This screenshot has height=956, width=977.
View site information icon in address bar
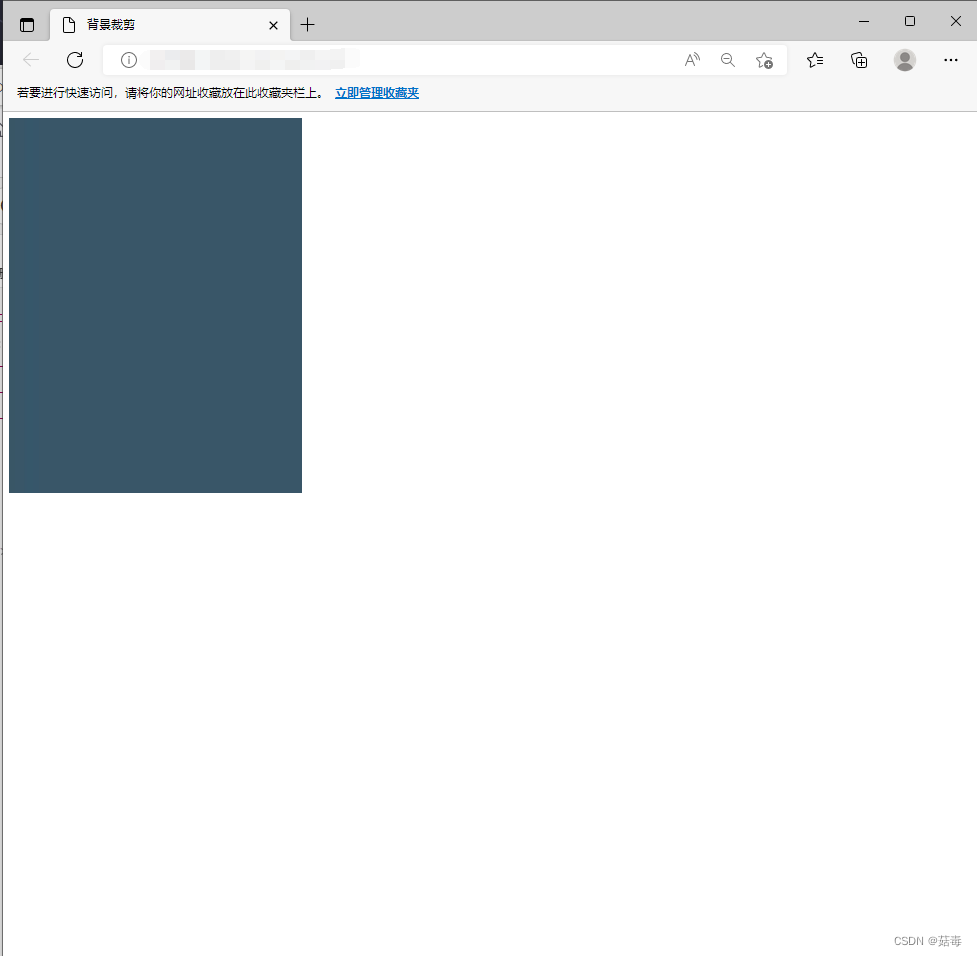[129, 60]
